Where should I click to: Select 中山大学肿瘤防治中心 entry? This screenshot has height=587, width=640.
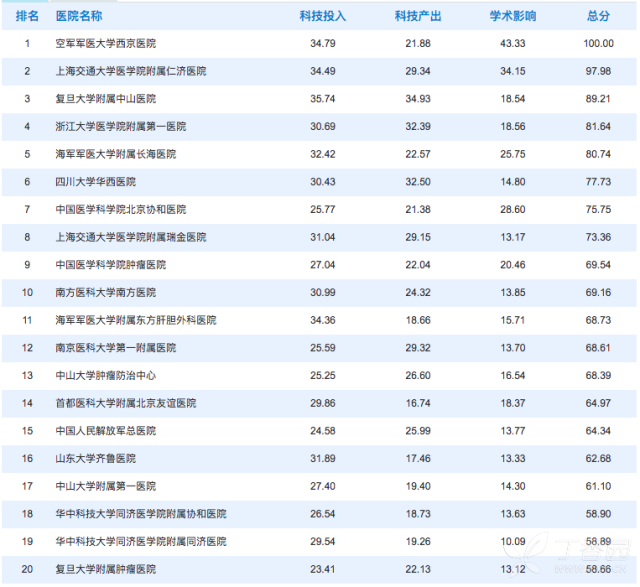point(106,376)
